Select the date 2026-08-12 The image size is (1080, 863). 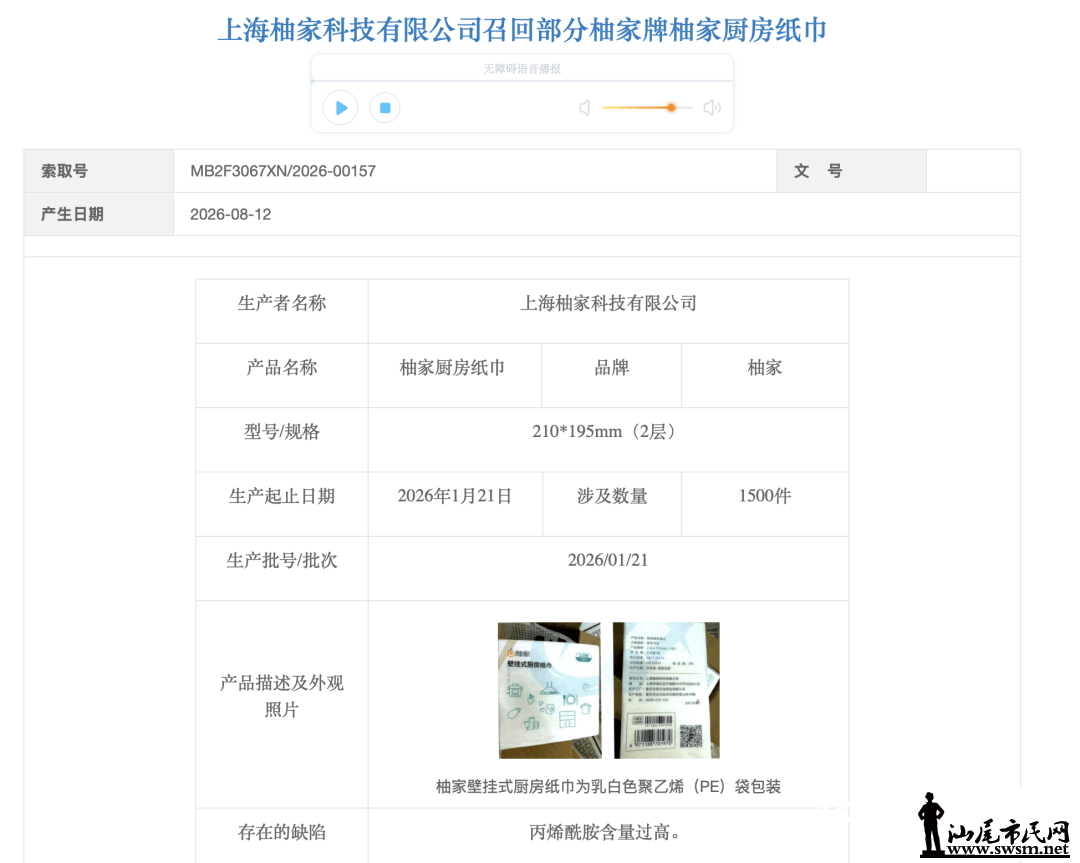point(231,214)
